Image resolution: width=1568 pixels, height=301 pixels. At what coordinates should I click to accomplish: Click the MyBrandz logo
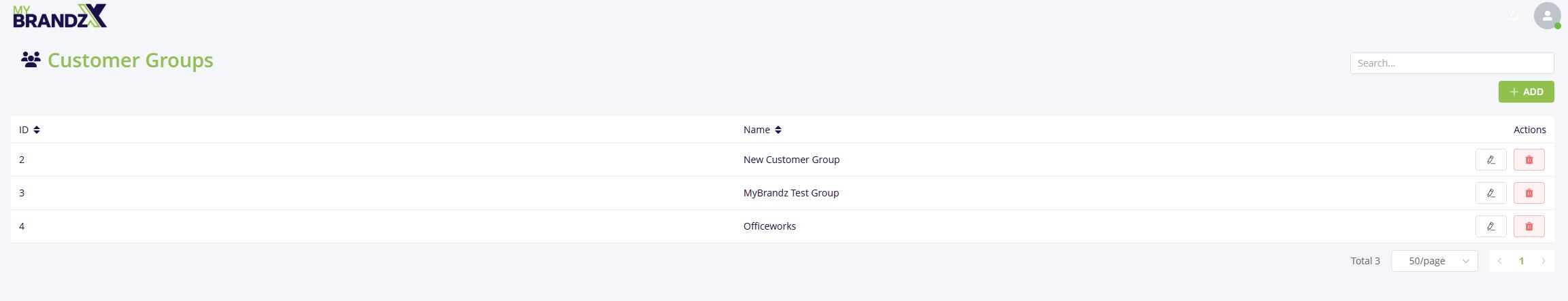pos(60,16)
